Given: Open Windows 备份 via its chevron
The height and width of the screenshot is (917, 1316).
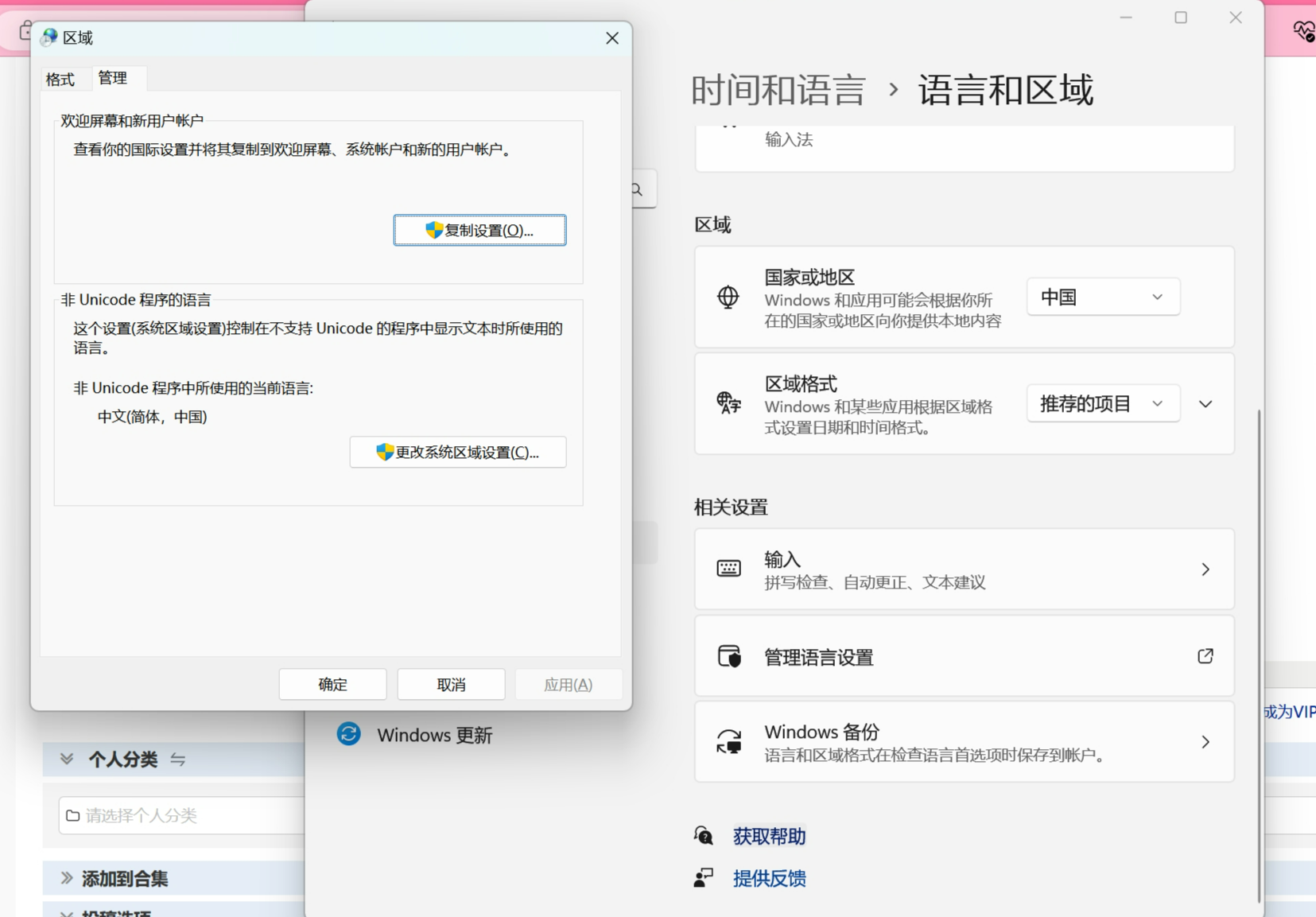Looking at the screenshot, I should point(1205,742).
